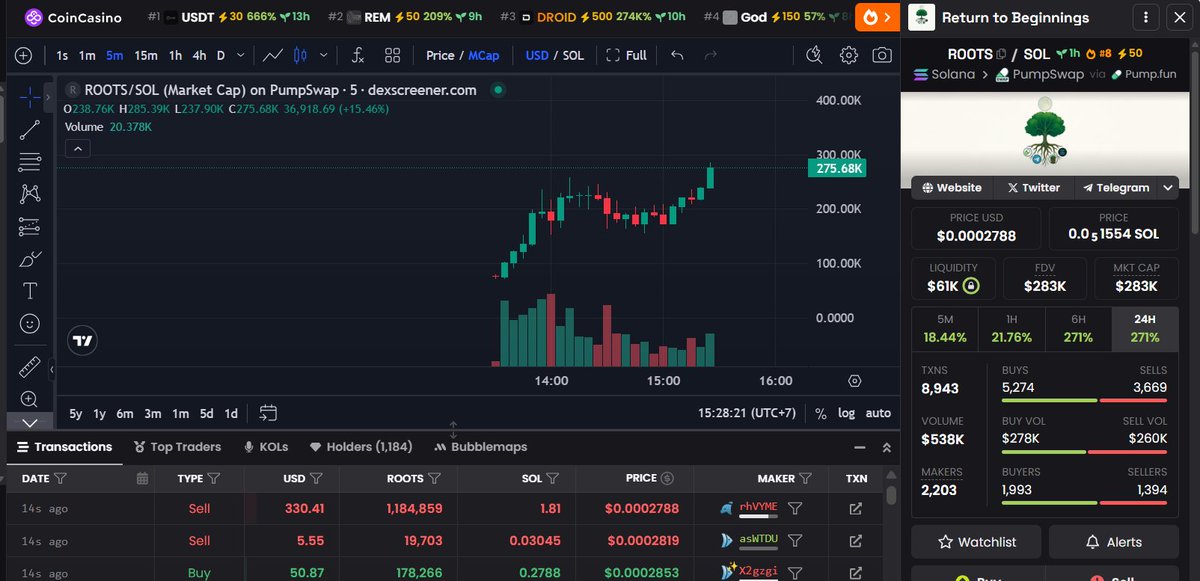
Task: Switch chart to candlestick style
Action: click(x=300, y=56)
